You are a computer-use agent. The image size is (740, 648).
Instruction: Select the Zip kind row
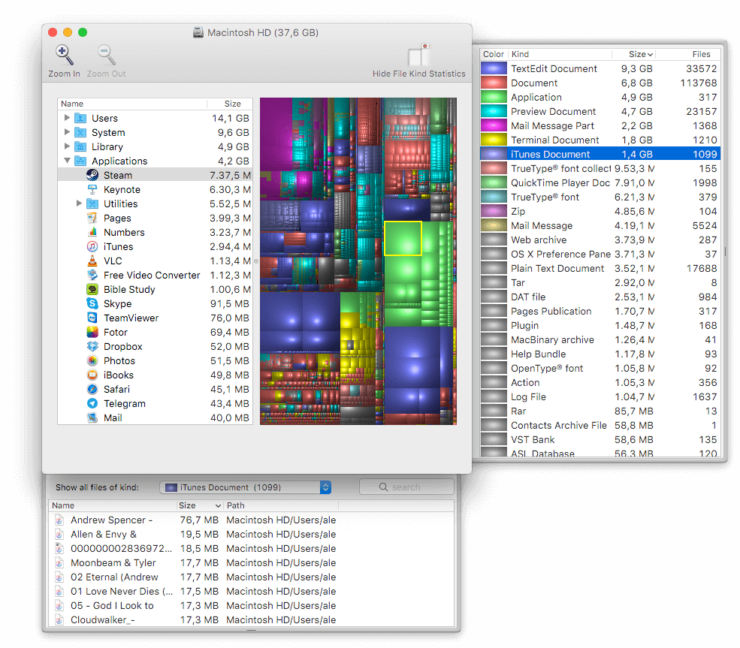click(x=600, y=211)
